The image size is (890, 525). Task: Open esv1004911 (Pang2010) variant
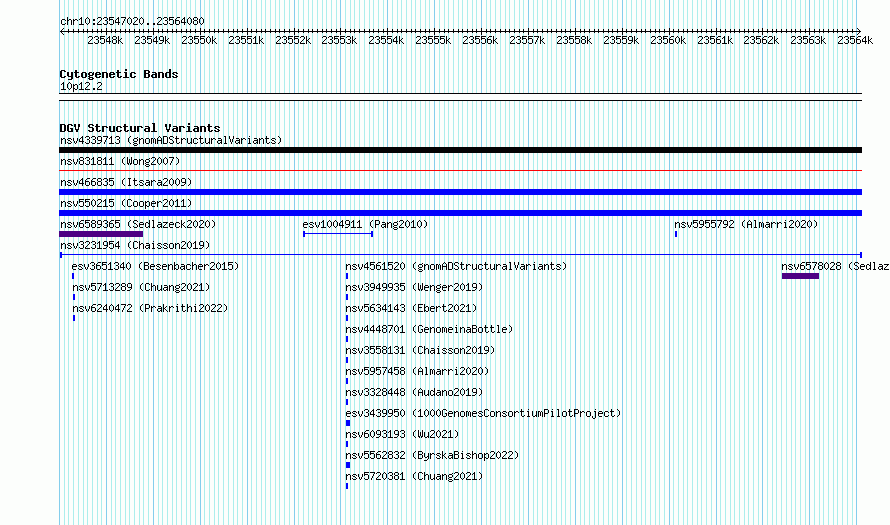365,224
